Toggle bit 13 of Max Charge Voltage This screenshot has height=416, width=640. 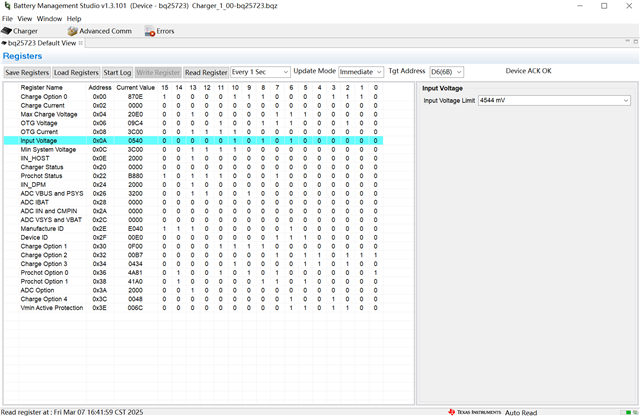(x=193, y=114)
